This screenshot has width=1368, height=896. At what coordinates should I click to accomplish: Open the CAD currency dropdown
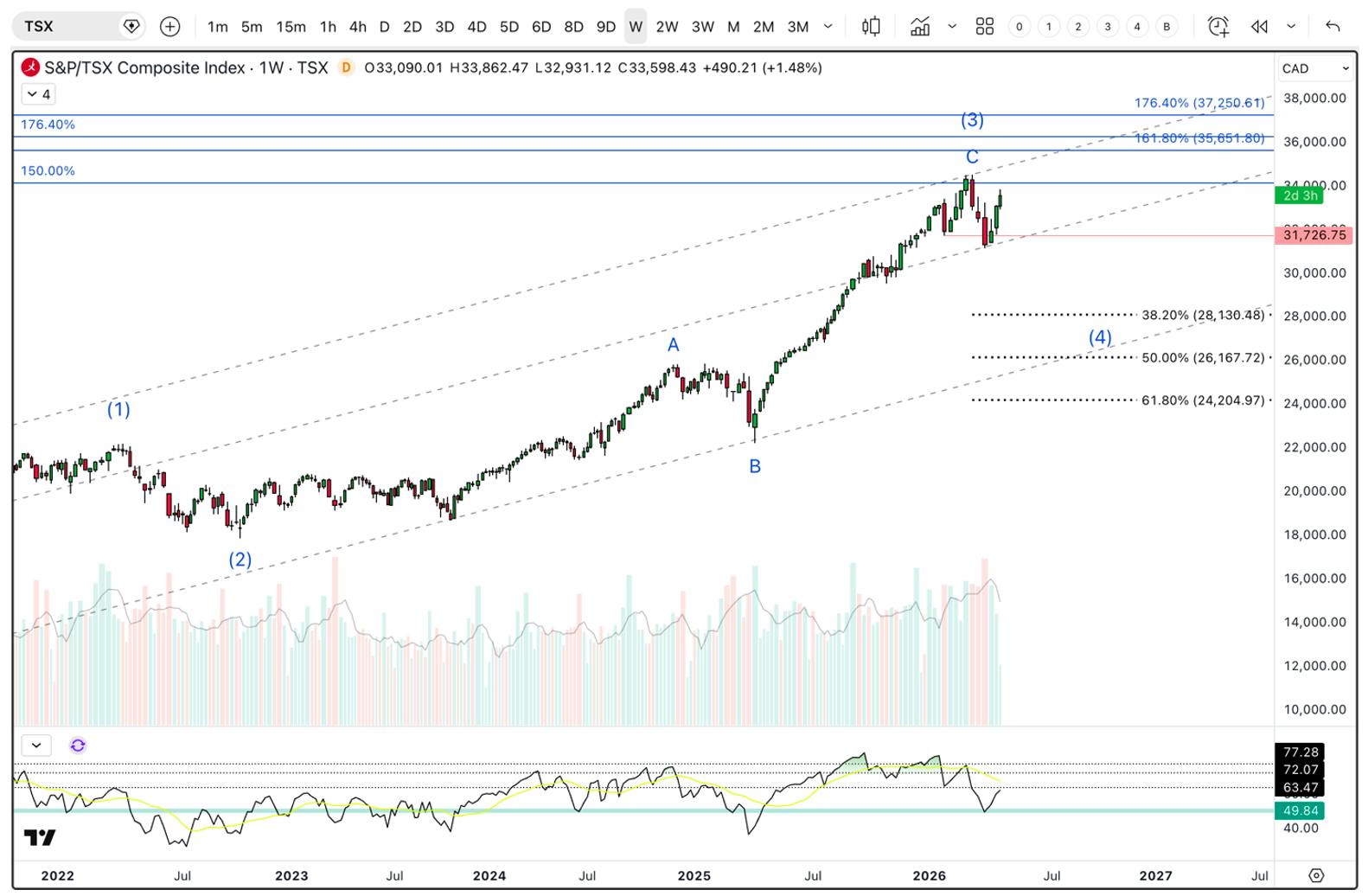(x=1315, y=68)
